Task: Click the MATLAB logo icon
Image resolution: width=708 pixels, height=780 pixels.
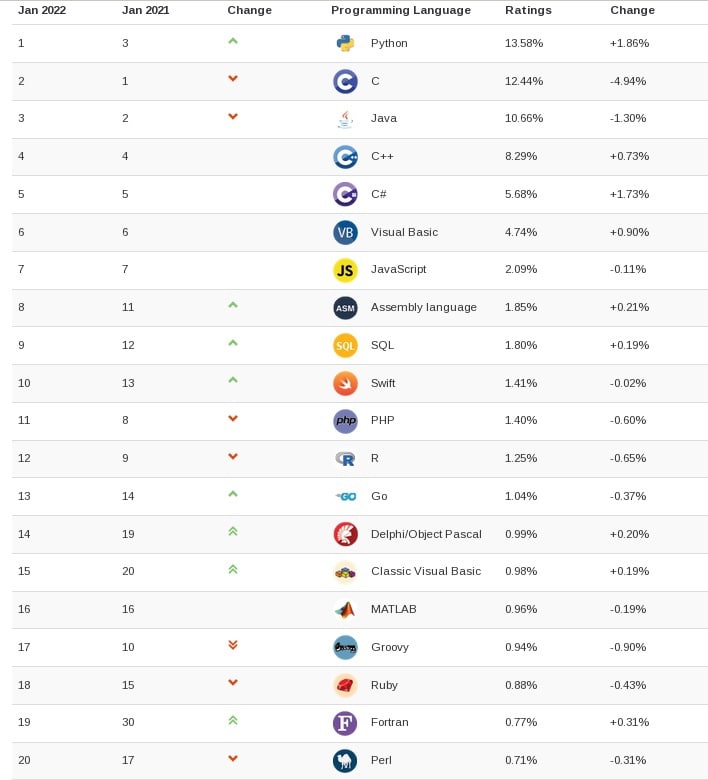Action: coord(345,609)
